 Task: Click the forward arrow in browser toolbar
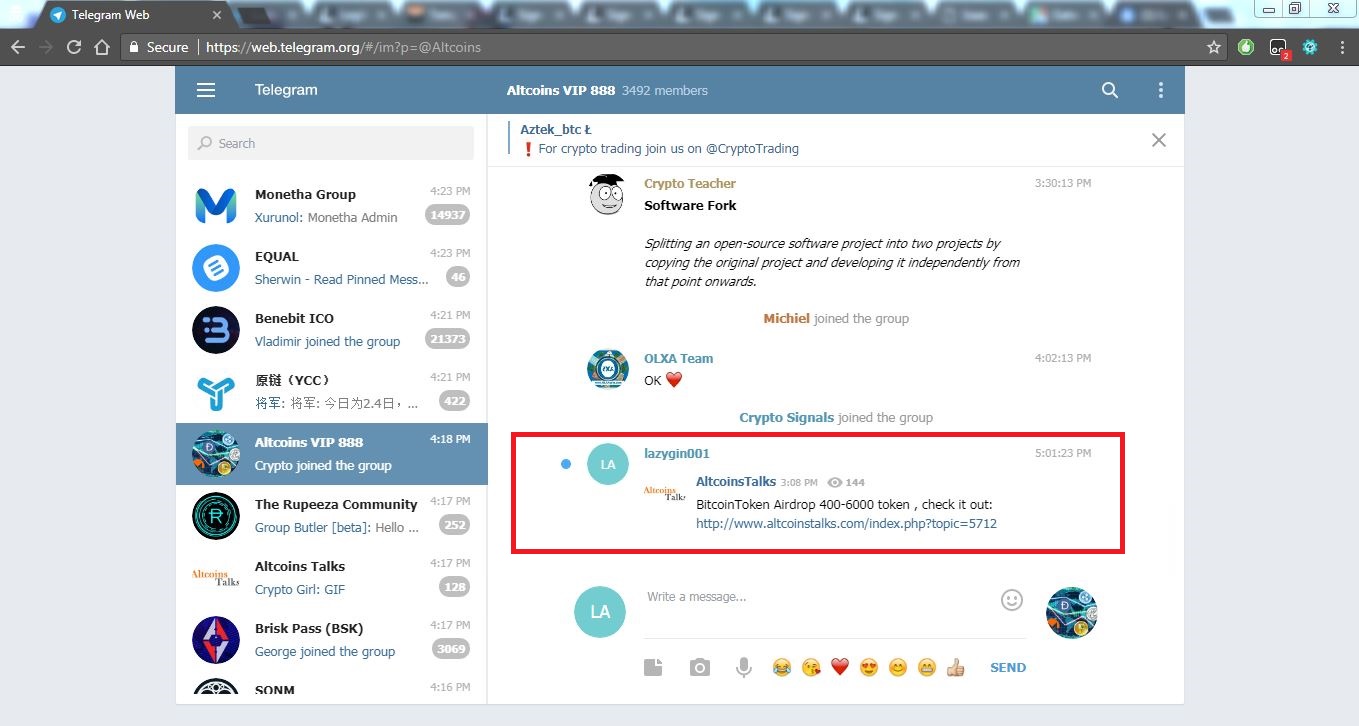46,47
